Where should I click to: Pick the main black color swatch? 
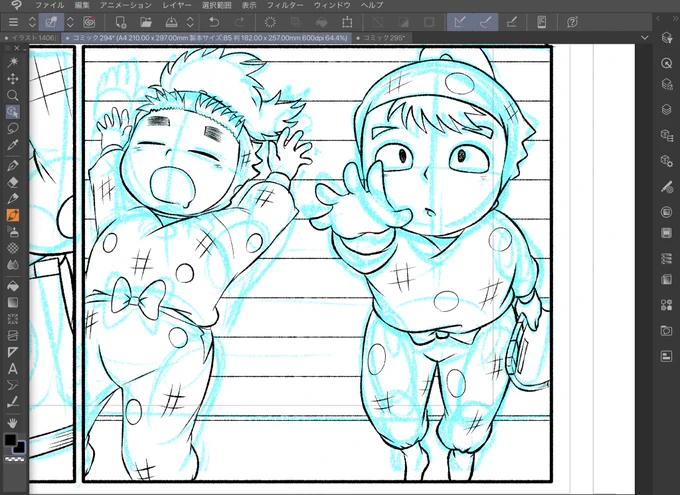click(10, 440)
